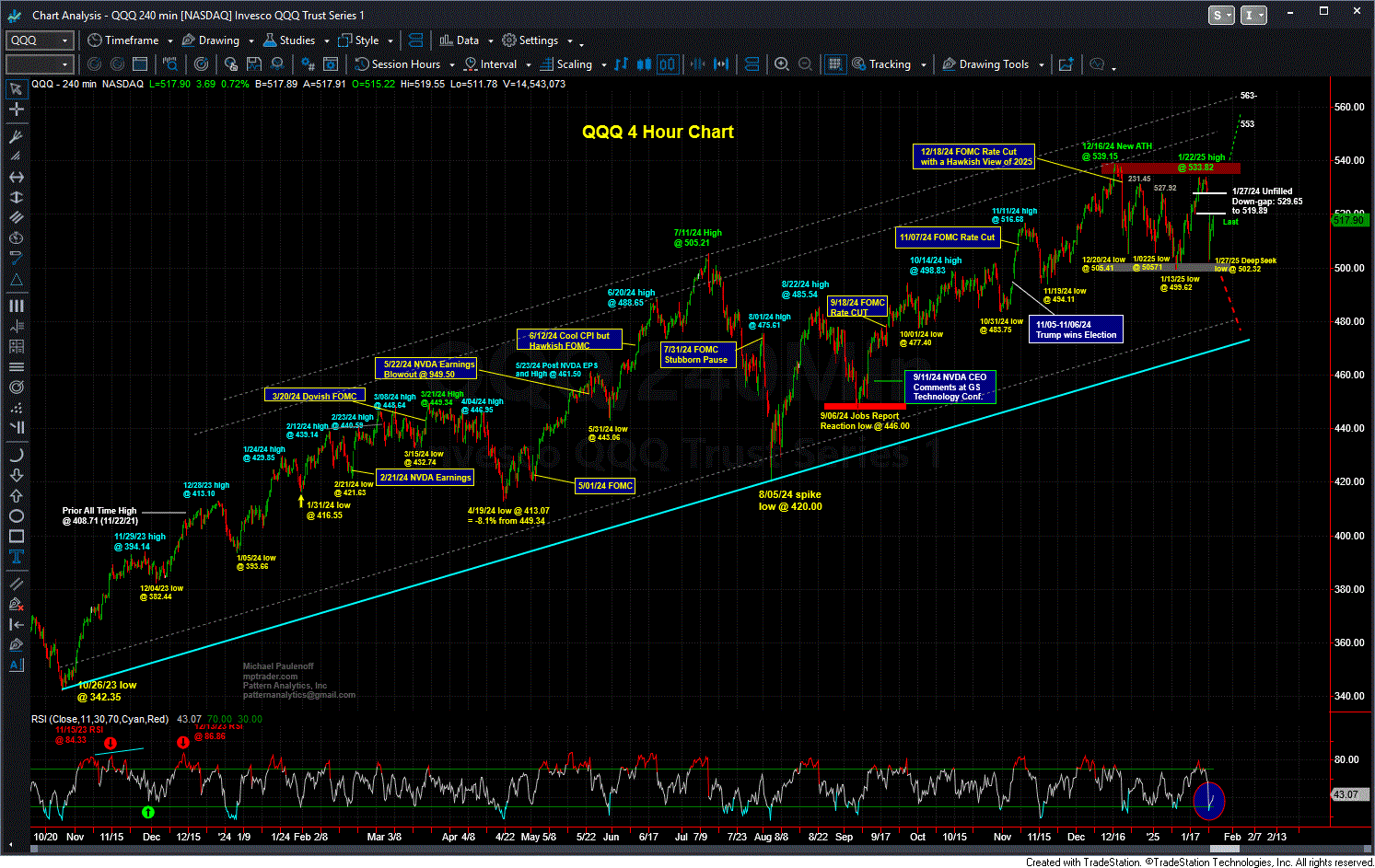Click the RSI study header text
The image size is (1375, 868).
tap(100, 719)
